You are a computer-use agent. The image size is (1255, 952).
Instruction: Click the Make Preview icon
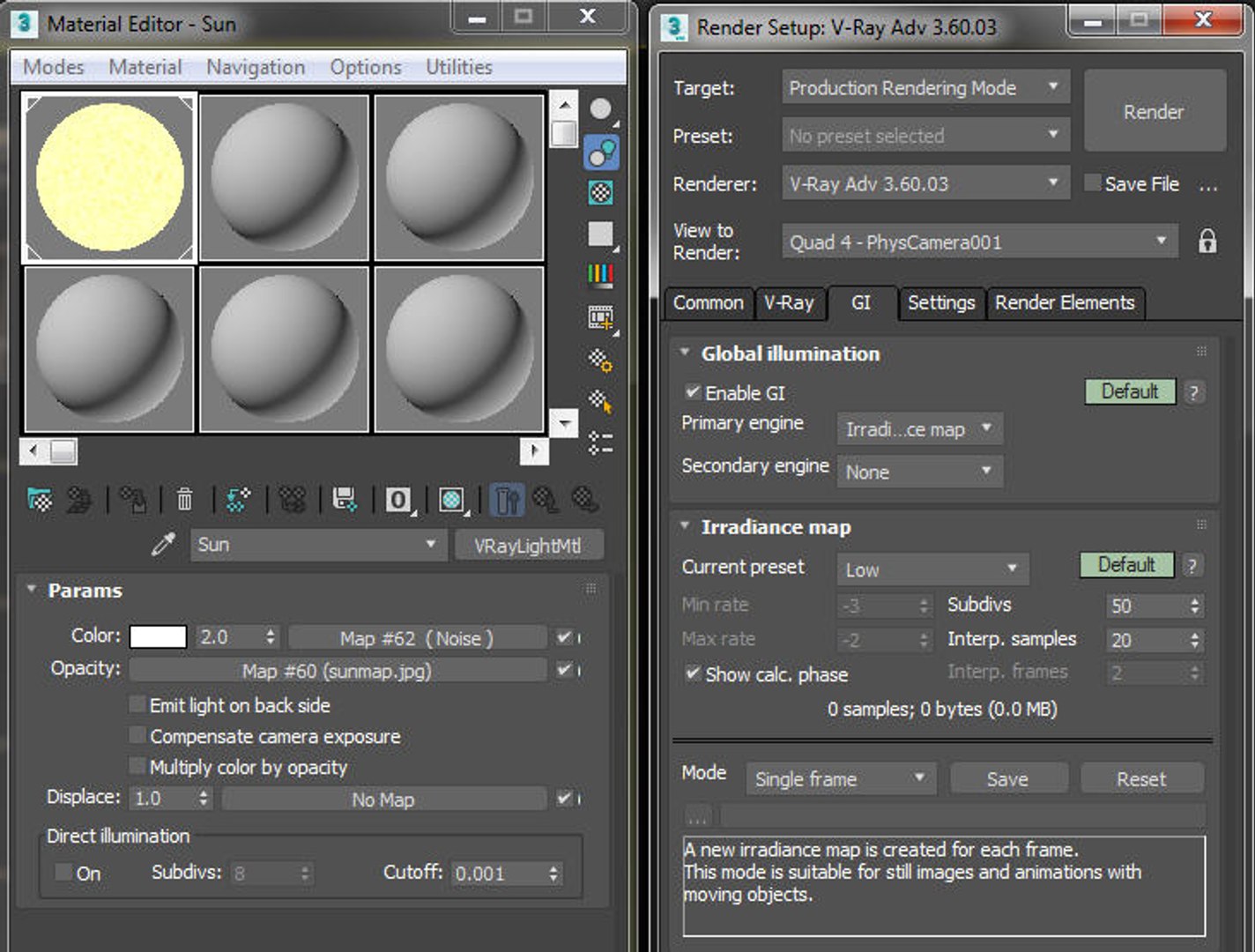(601, 318)
